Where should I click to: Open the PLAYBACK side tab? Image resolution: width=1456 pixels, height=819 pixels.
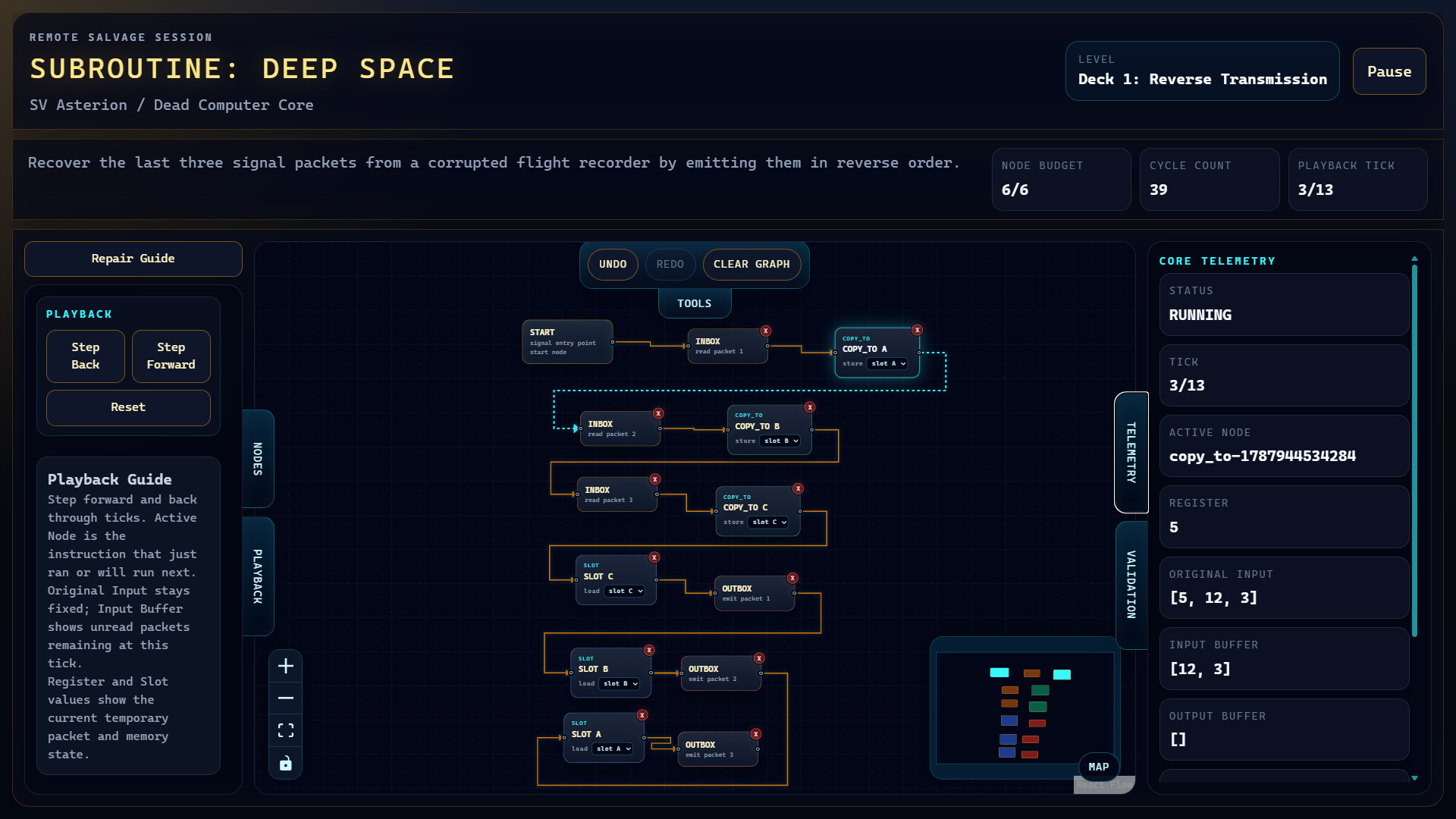258,576
